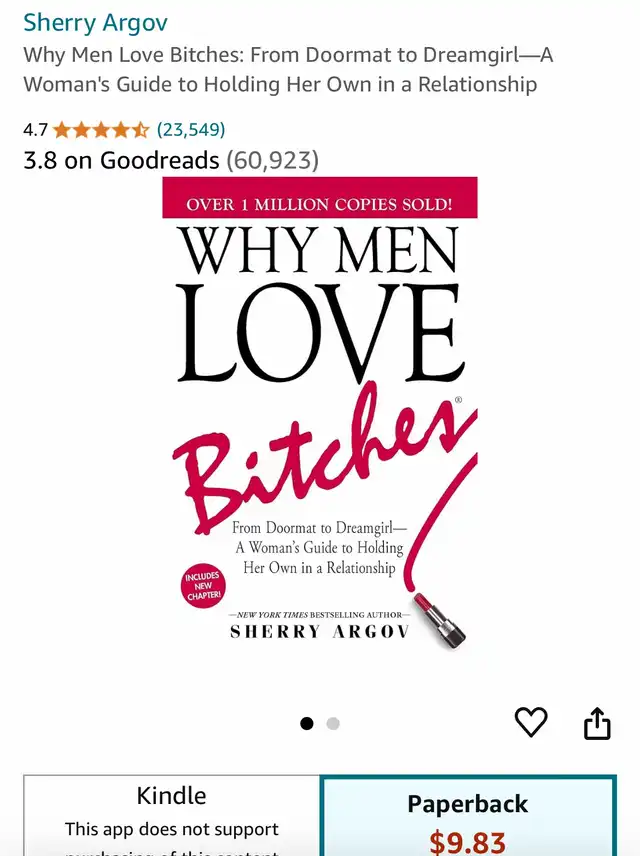
Task: Open the 23,549 customer reviews link
Action: coord(191,129)
